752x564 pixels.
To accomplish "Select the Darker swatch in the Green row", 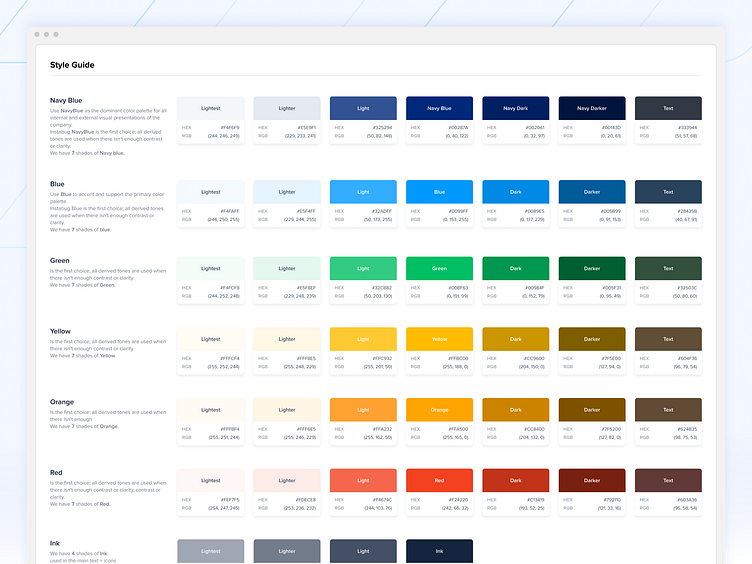I will (592, 268).
